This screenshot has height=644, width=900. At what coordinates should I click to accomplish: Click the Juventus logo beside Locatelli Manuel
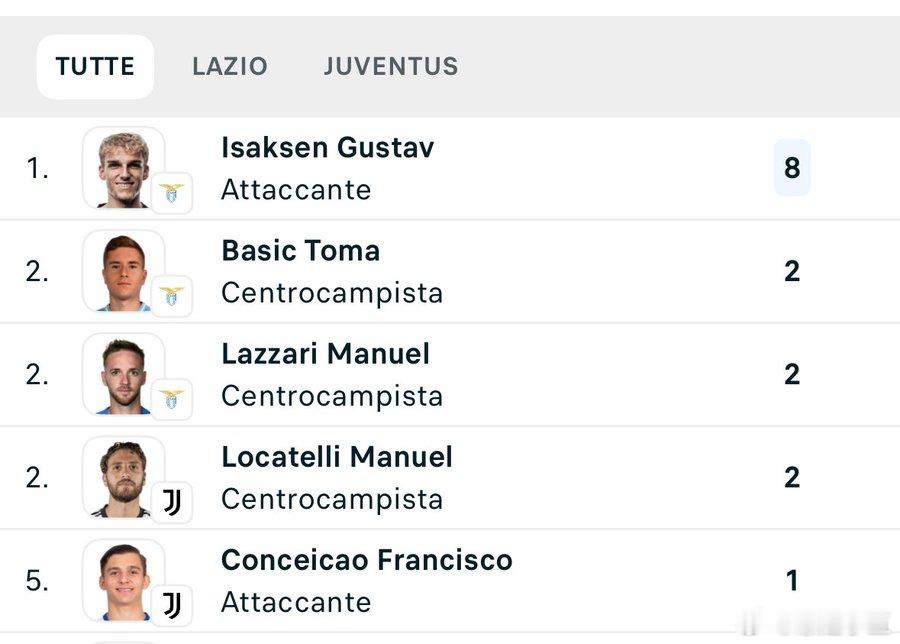[x=171, y=502]
